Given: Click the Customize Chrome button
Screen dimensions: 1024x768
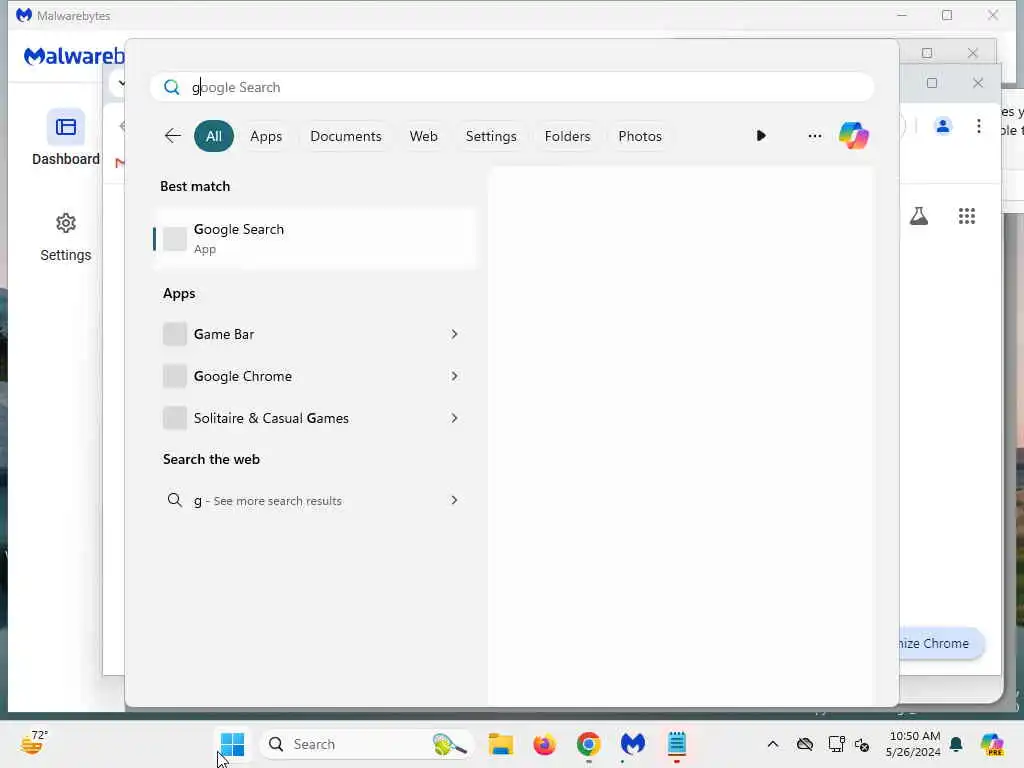Looking at the screenshot, I should click(940, 643).
